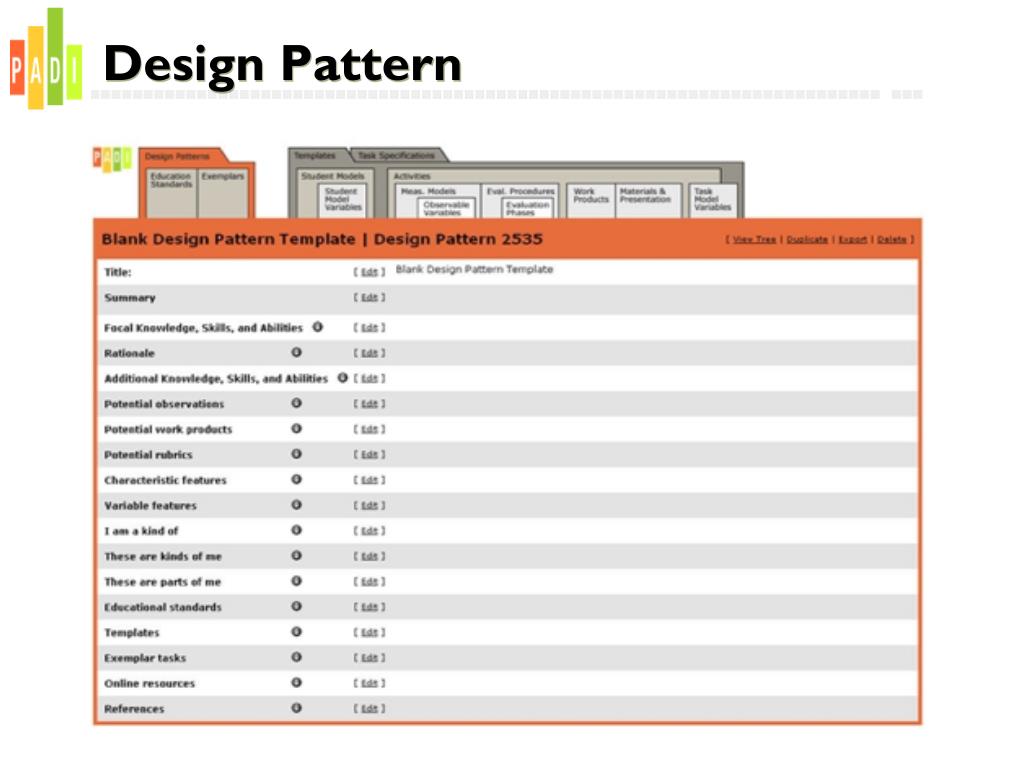Open Student Model Variables box
Screen dimensions: 1024x768
point(343,199)
